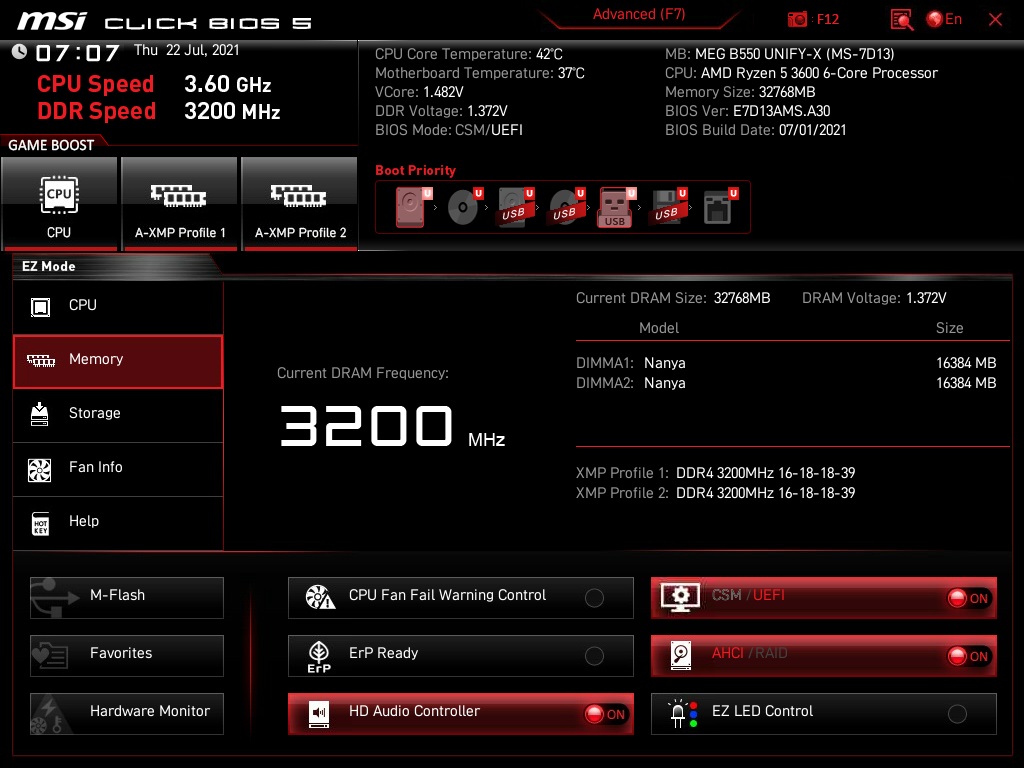Image resolution: width=1024 pixels, height=768 pixels.
Task: Select the optical disc boot device icon
Action: click(x=464, y=207)
